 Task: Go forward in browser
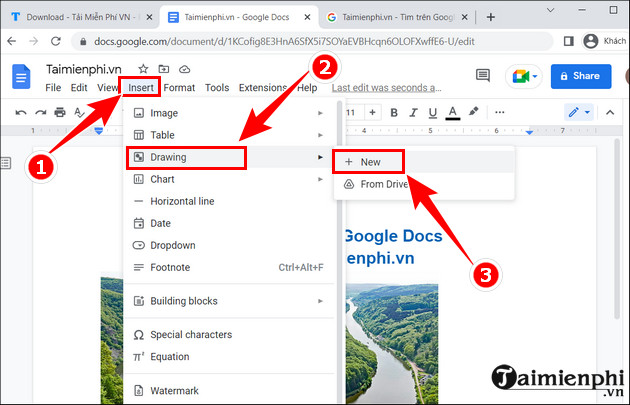(34, 41)
